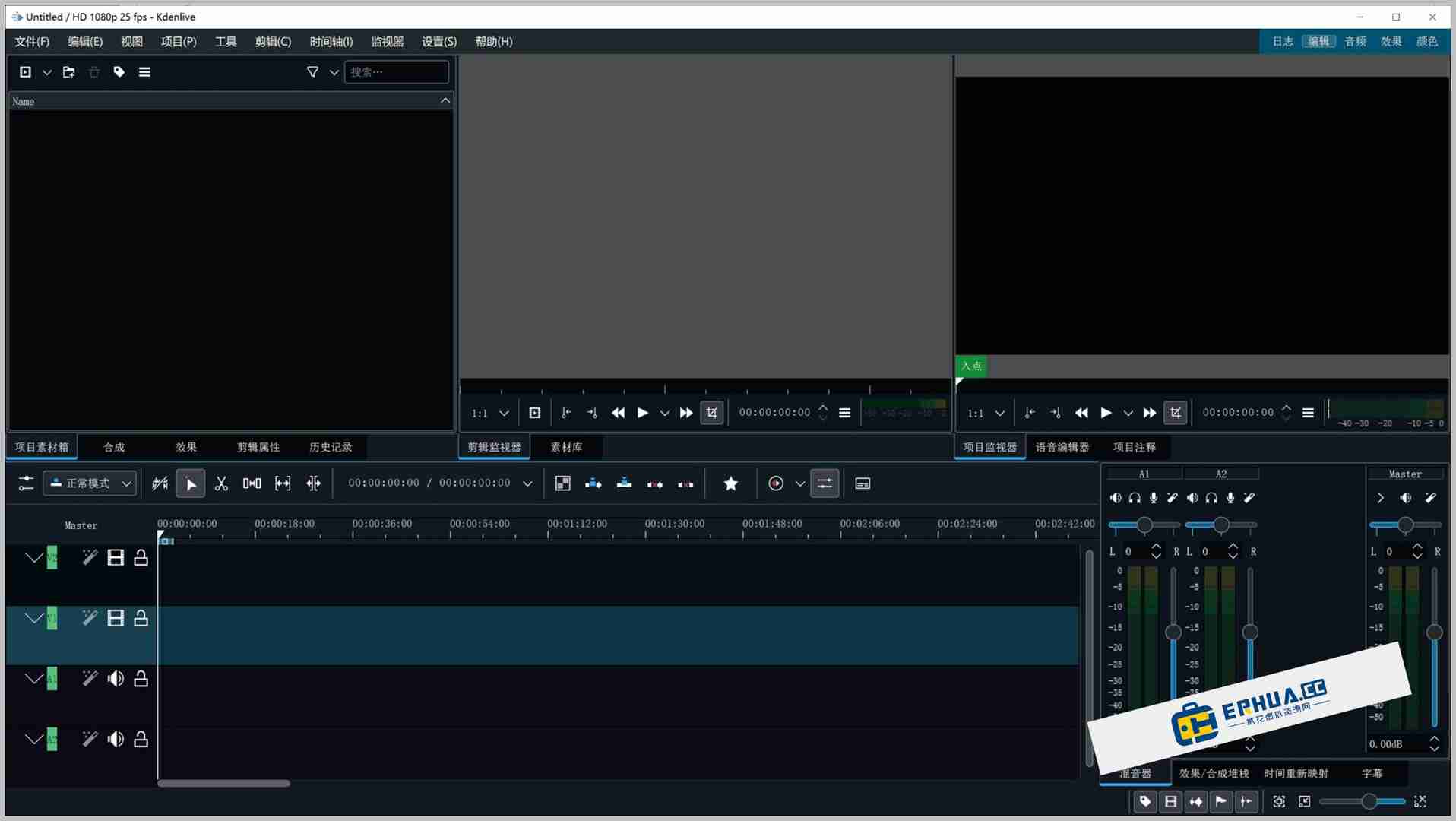1456x821 pixels.
Task: Mute the A1 audio track
Action: [x=116, y=678]
